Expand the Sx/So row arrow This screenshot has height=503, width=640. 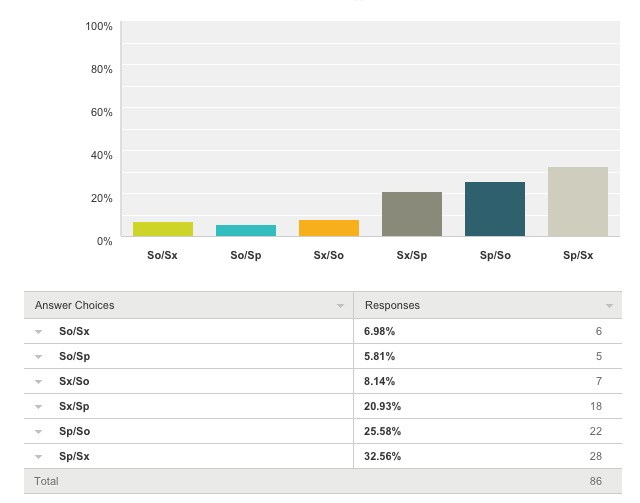(x=39, y=381)
